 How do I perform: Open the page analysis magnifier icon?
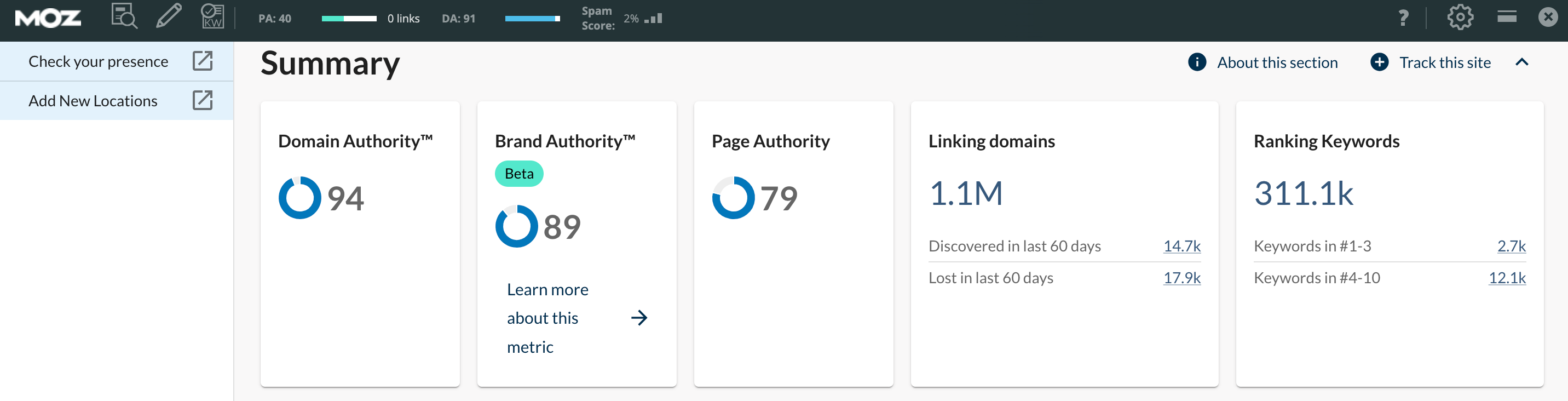coord(124,16)
